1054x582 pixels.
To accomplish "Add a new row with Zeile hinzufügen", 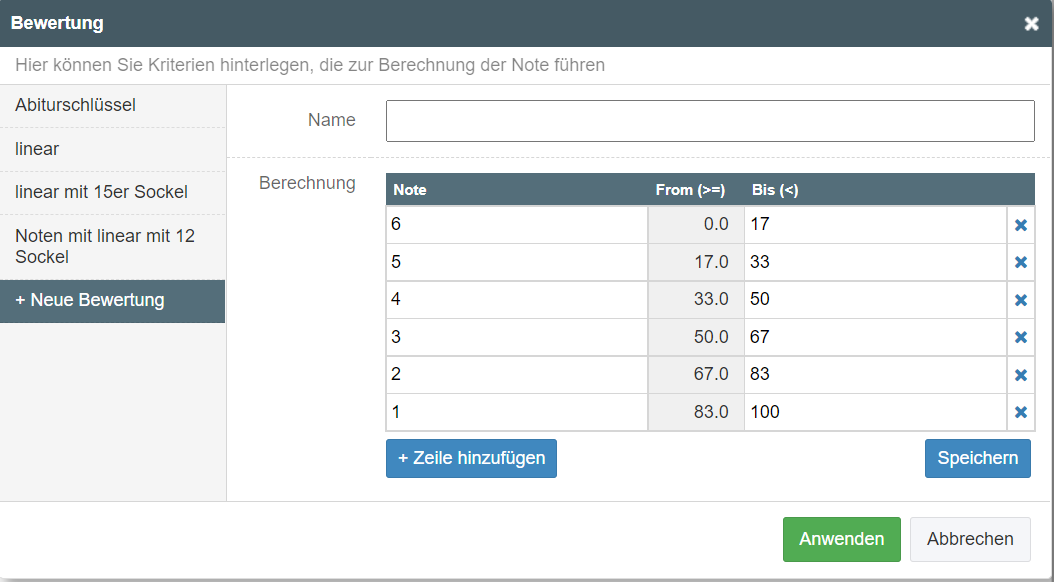I will coord(471,458).
